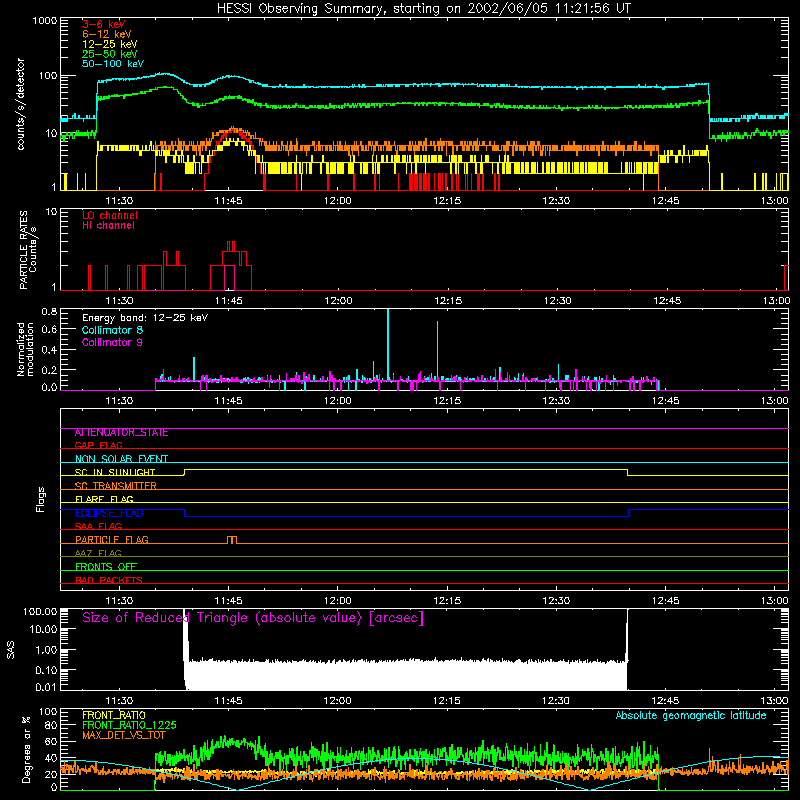Select the ATTENUATOR_STATE flag label
Viewport: 800px width, 800px height.
[x=121, y=433]
